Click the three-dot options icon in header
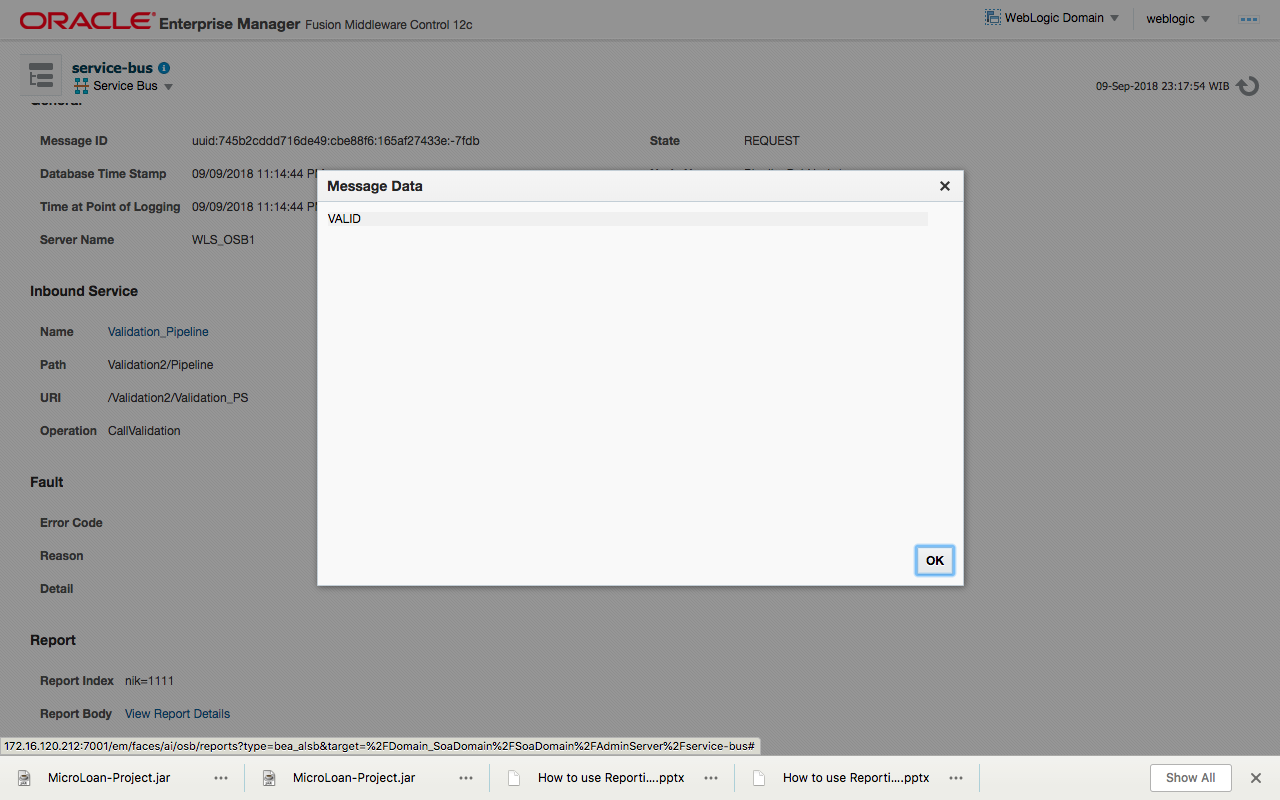 1248,19
